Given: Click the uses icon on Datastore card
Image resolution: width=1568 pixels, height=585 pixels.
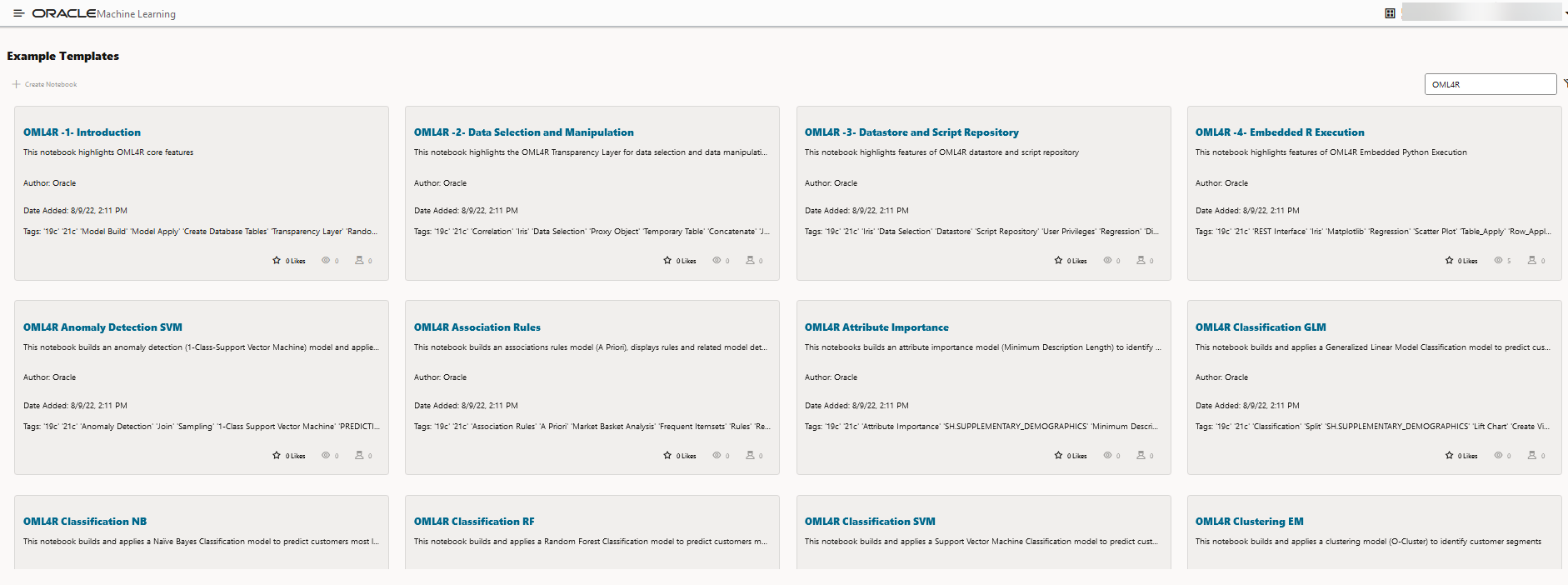Looking at the screenshot, I should (x=1141, y=261).
